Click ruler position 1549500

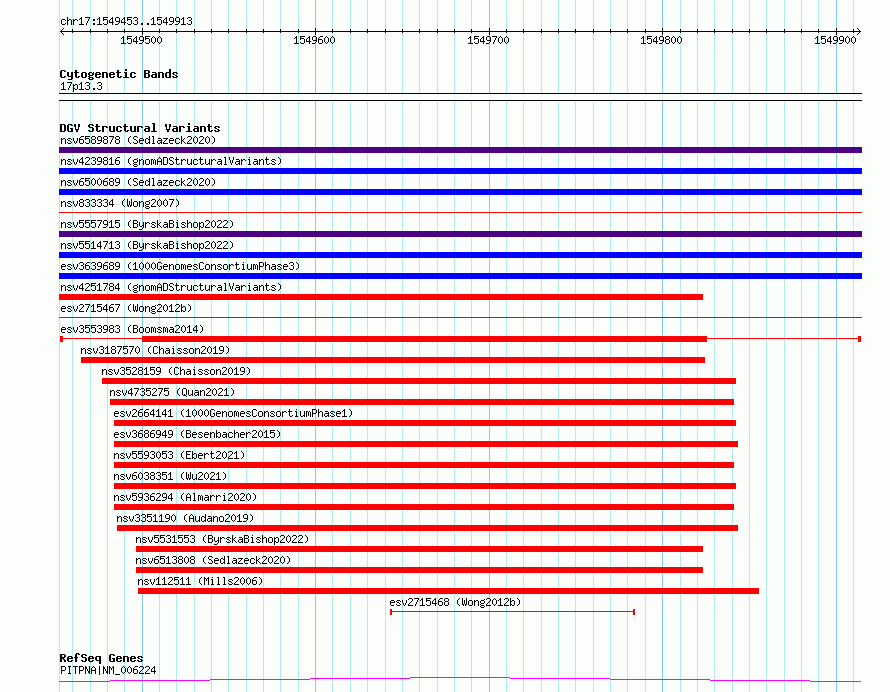(x=141, y=40)
